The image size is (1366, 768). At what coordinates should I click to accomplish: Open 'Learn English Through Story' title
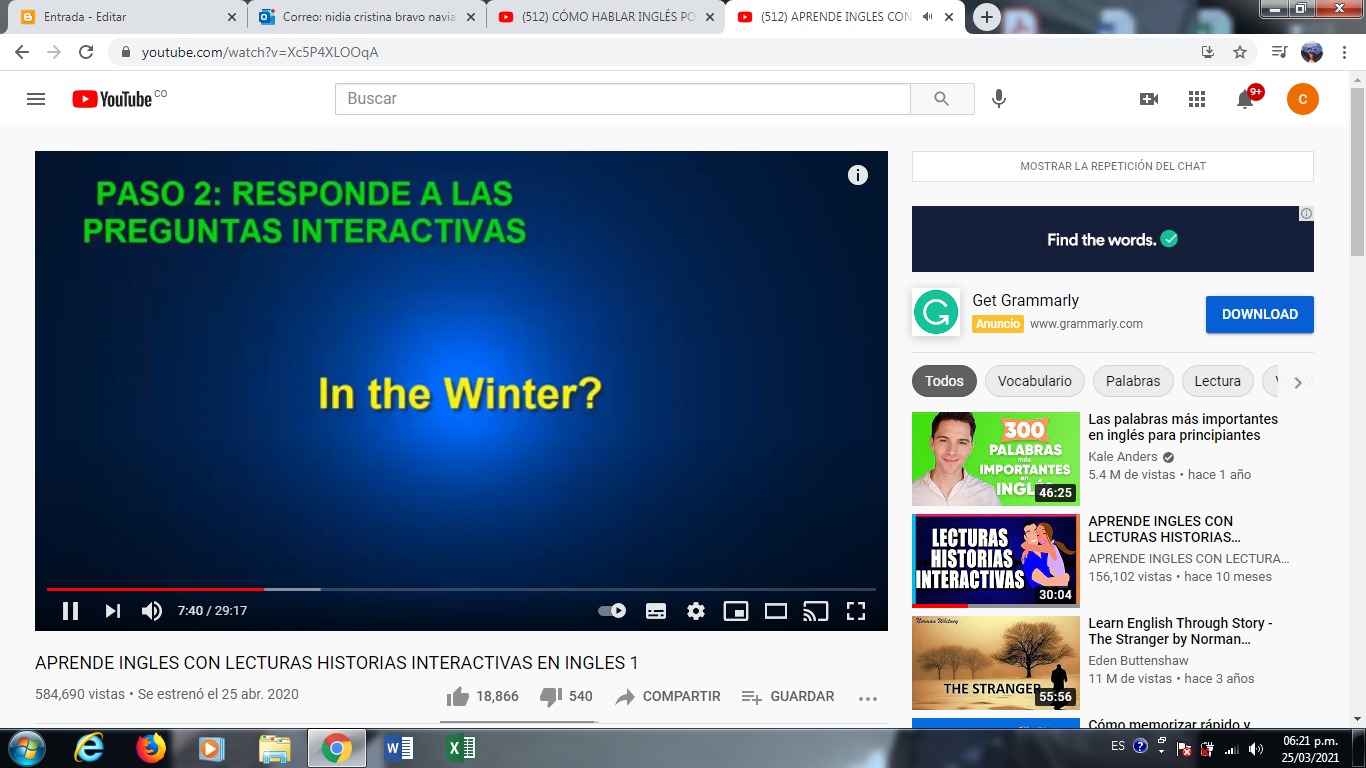click(x=1180, y=631)
